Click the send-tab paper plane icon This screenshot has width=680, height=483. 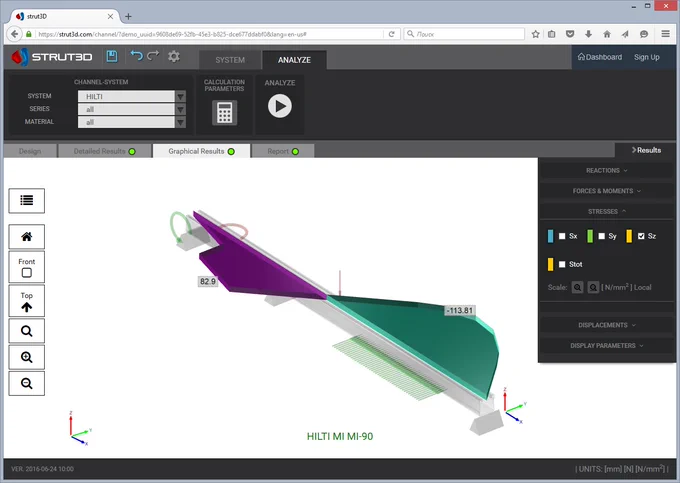pos(625,34)
